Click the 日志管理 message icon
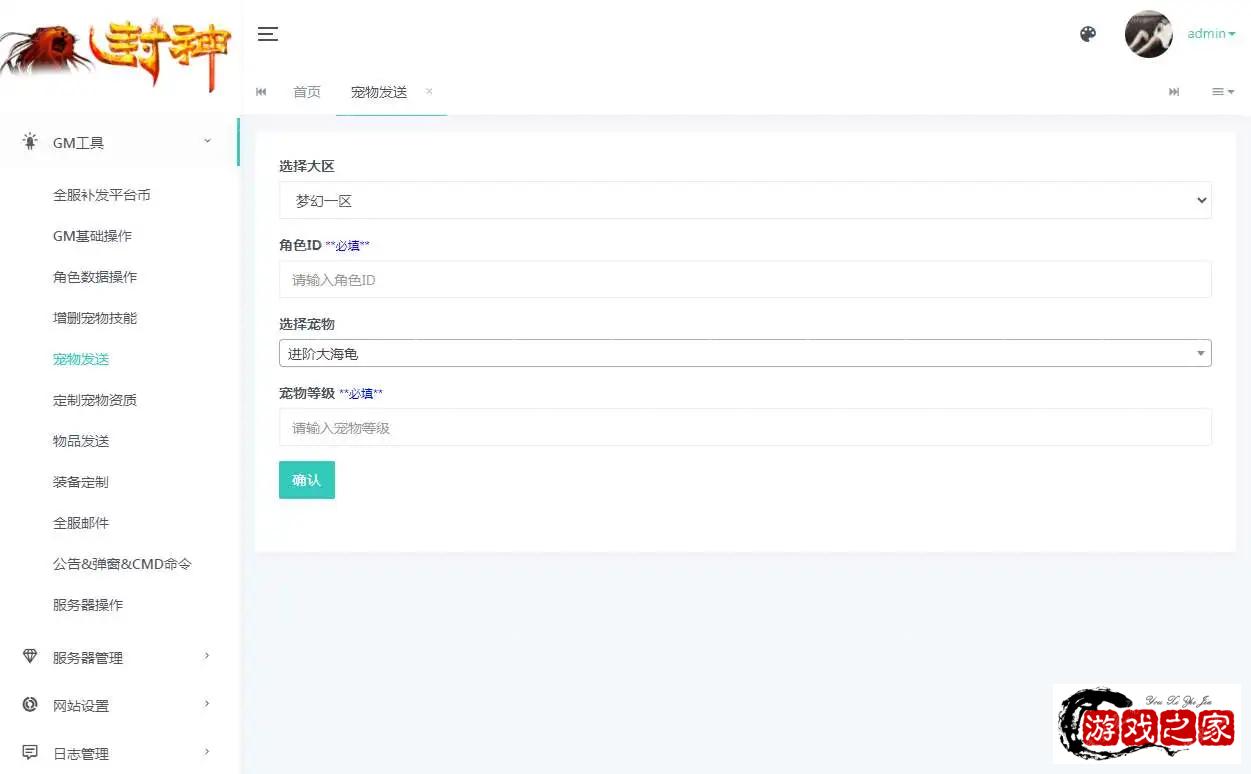The width and height of the screenshot is (1251, 774). [30, 752]
